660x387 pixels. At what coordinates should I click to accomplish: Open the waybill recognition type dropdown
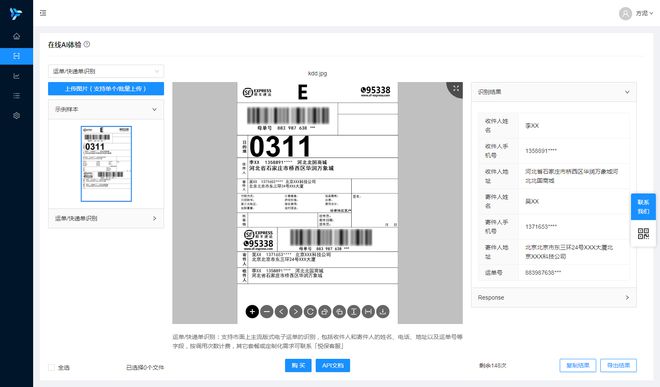(x=106, y=71)
